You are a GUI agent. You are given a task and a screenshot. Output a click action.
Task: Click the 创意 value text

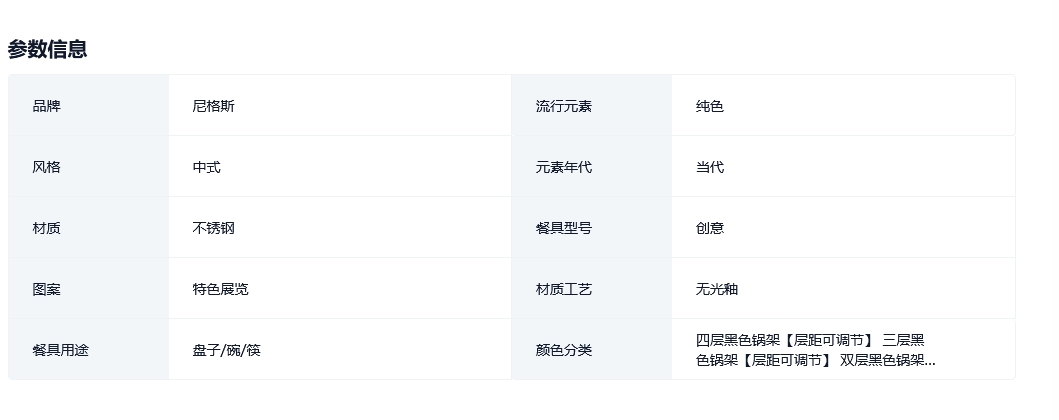pyautogui.click(x=709, y=228)
